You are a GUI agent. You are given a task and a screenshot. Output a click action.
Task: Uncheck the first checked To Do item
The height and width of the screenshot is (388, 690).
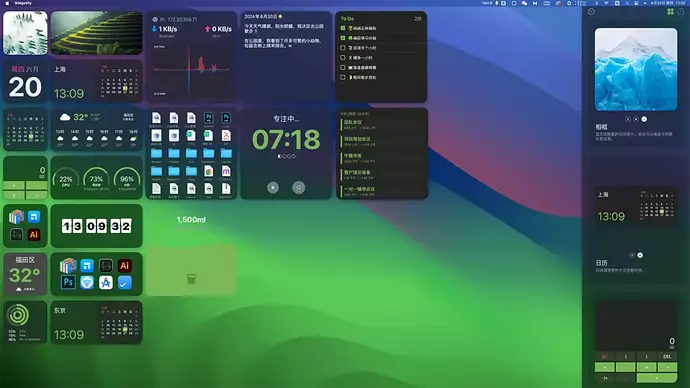tap(343, 28)
